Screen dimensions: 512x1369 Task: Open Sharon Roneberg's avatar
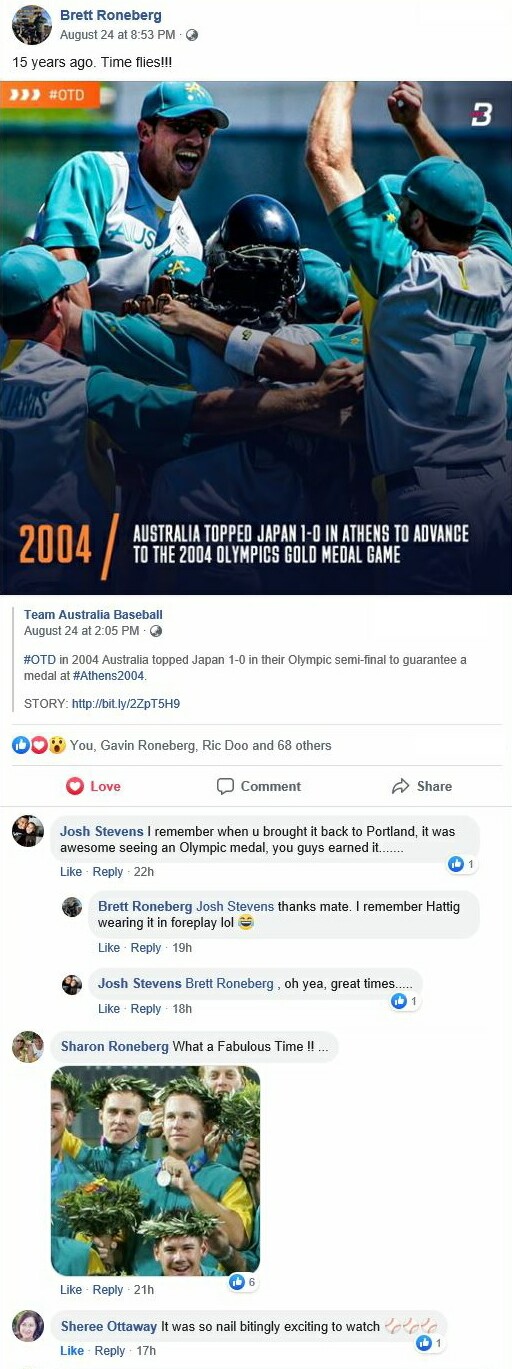[28, 1047]
